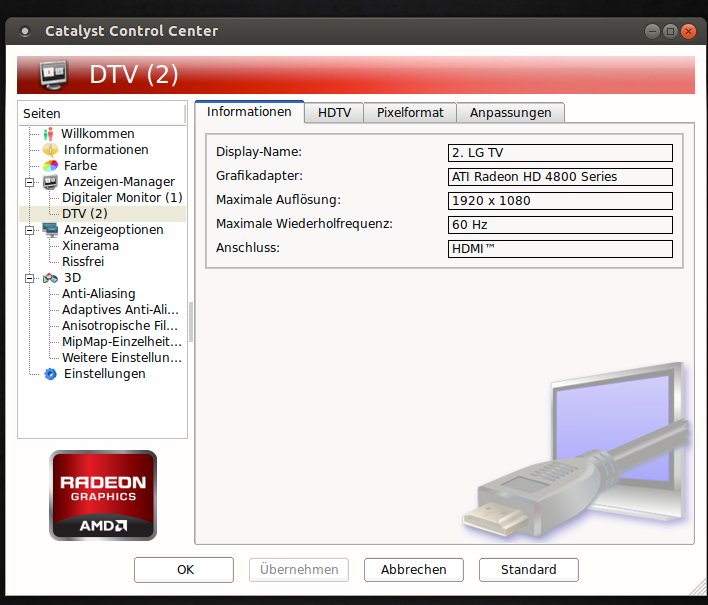The width and height of the screenshot is (708, 605).
Task: Click the Maximale Auflösung field 1920 x 1080
Action: (x=560, y=200)
